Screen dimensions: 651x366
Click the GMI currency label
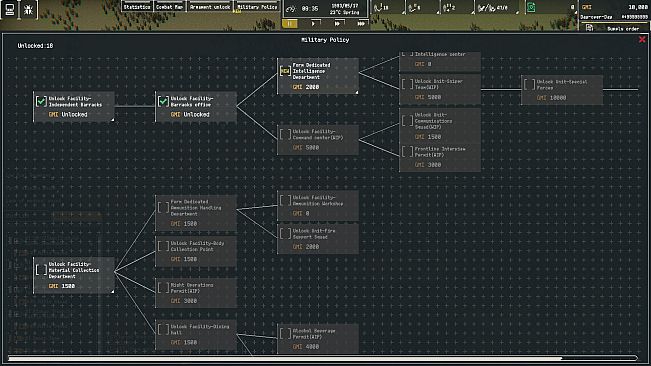click(x=587, y=7)
